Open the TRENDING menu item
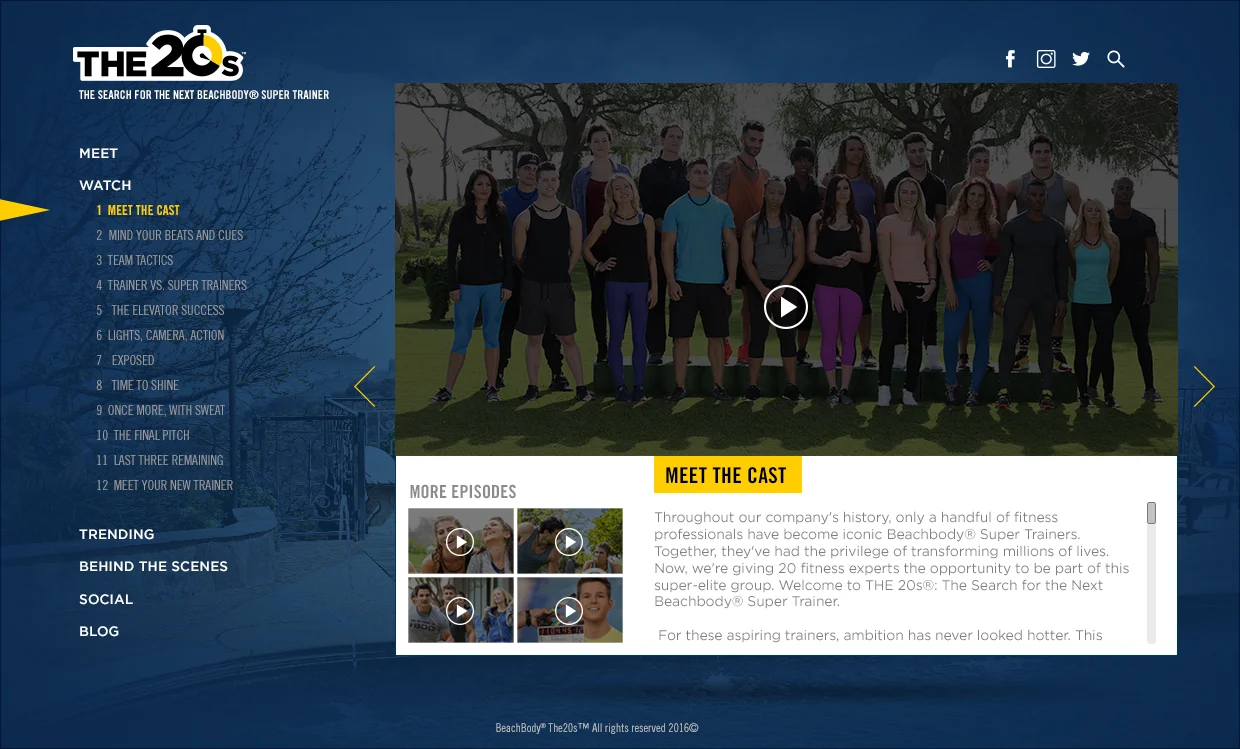This screenshot has height=749, width=1240. tap(117, 534)
